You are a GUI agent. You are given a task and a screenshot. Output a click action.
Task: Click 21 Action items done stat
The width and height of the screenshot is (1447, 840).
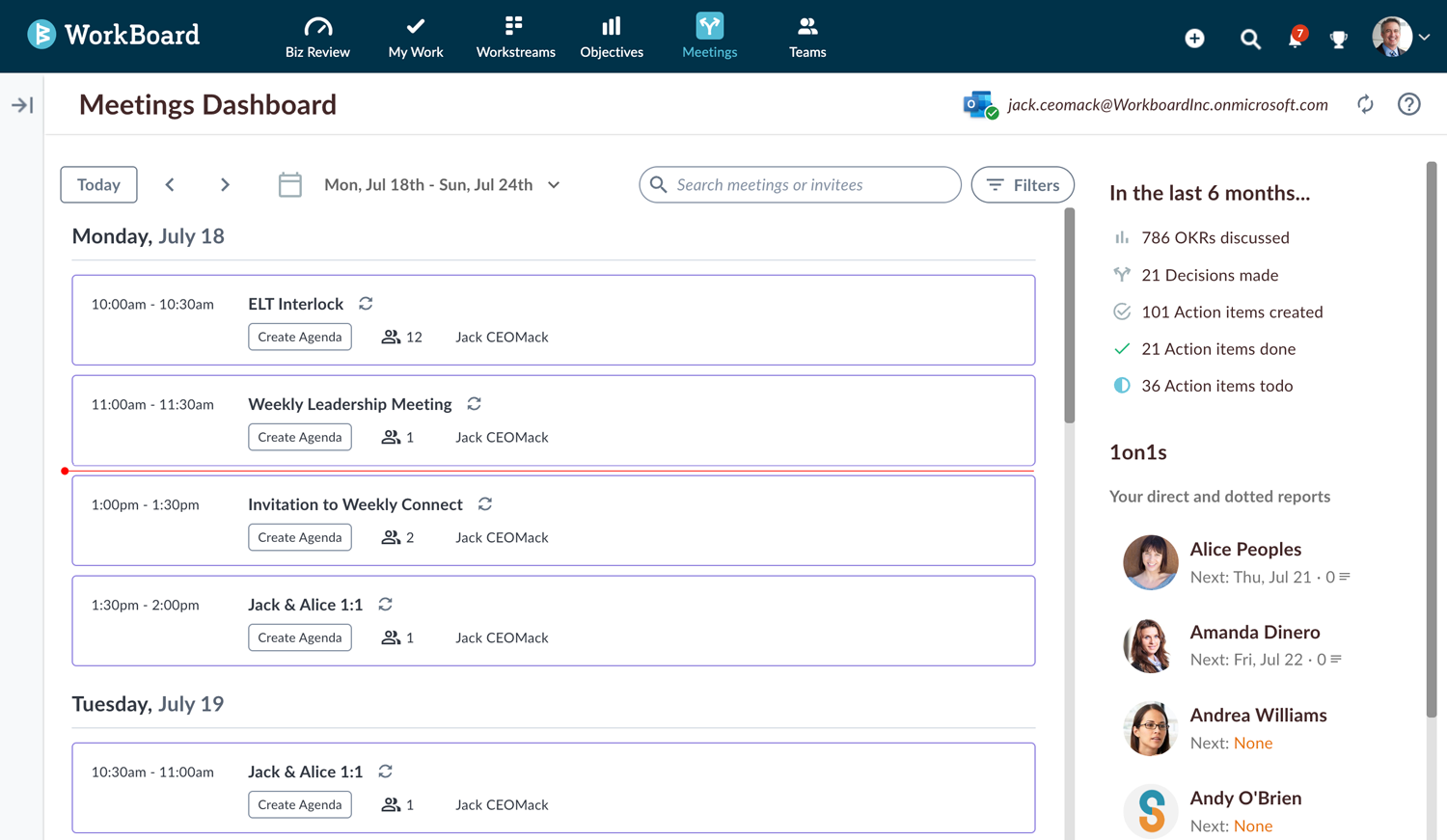point(1205,348)
